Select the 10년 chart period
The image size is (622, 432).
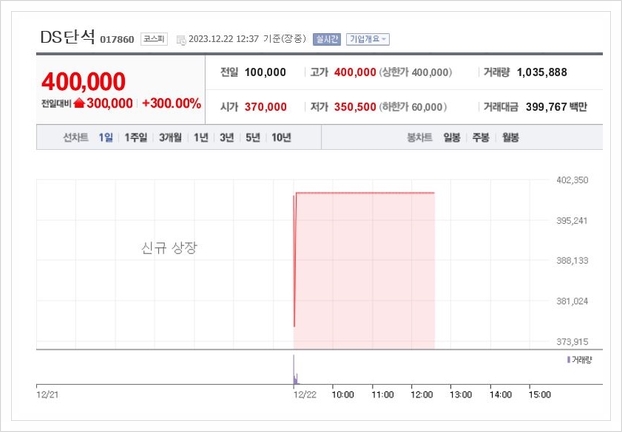(x=281, y=137)
